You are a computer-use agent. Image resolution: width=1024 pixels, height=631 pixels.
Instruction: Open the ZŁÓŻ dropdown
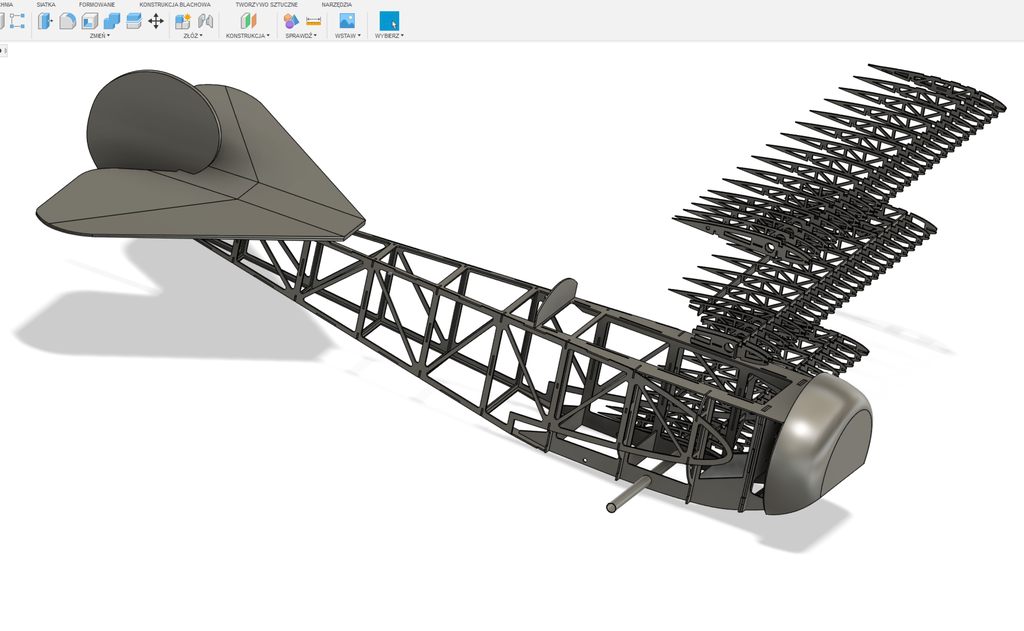pos(193,36)
